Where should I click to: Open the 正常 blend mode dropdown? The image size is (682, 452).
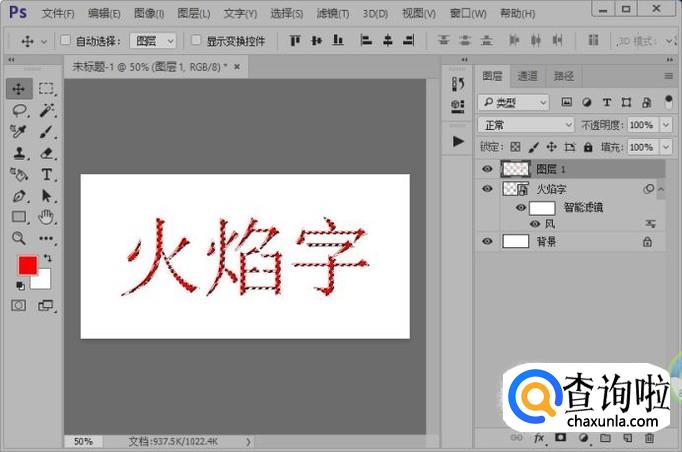coord(526,125)
